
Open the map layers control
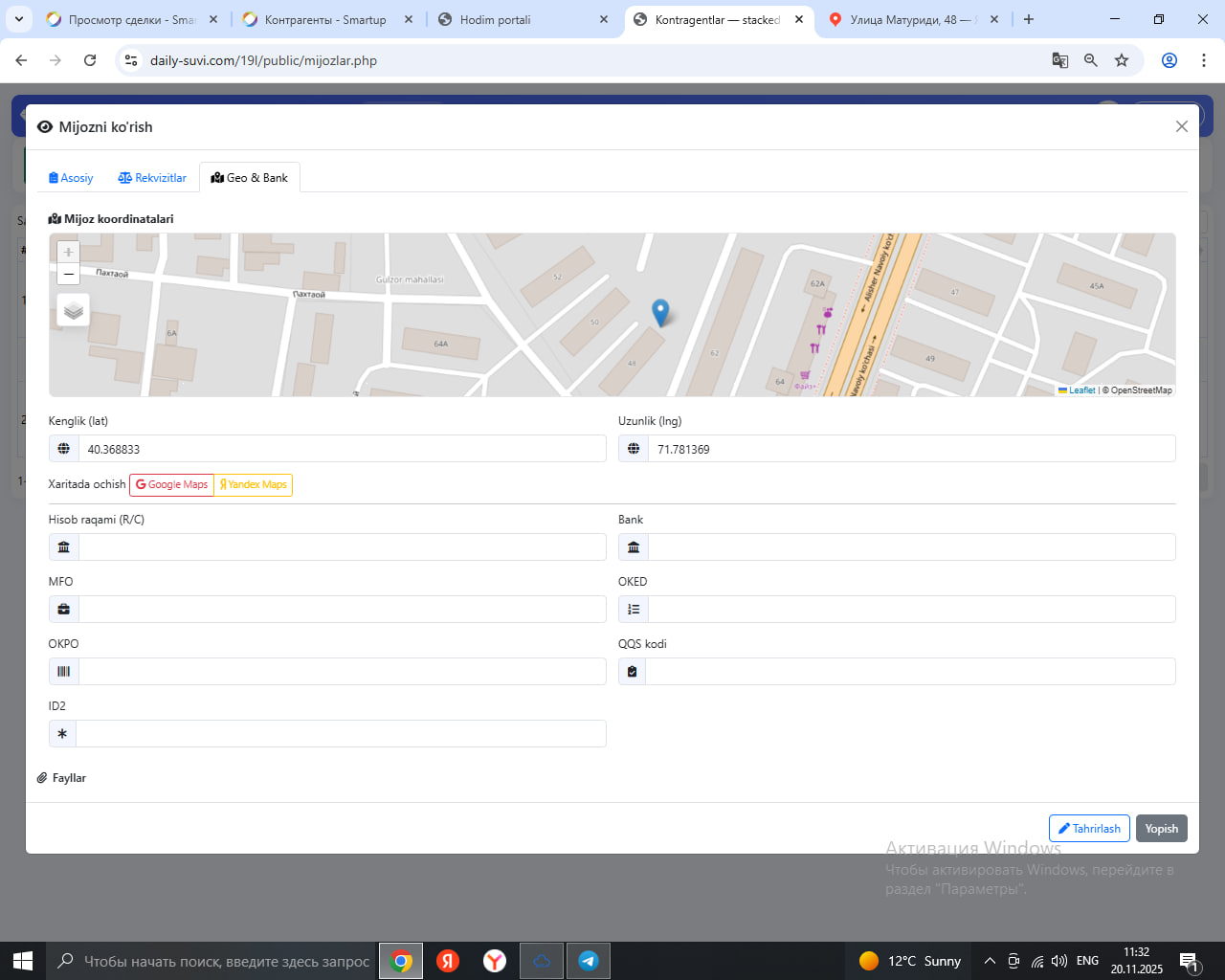[x=74, y=311]
